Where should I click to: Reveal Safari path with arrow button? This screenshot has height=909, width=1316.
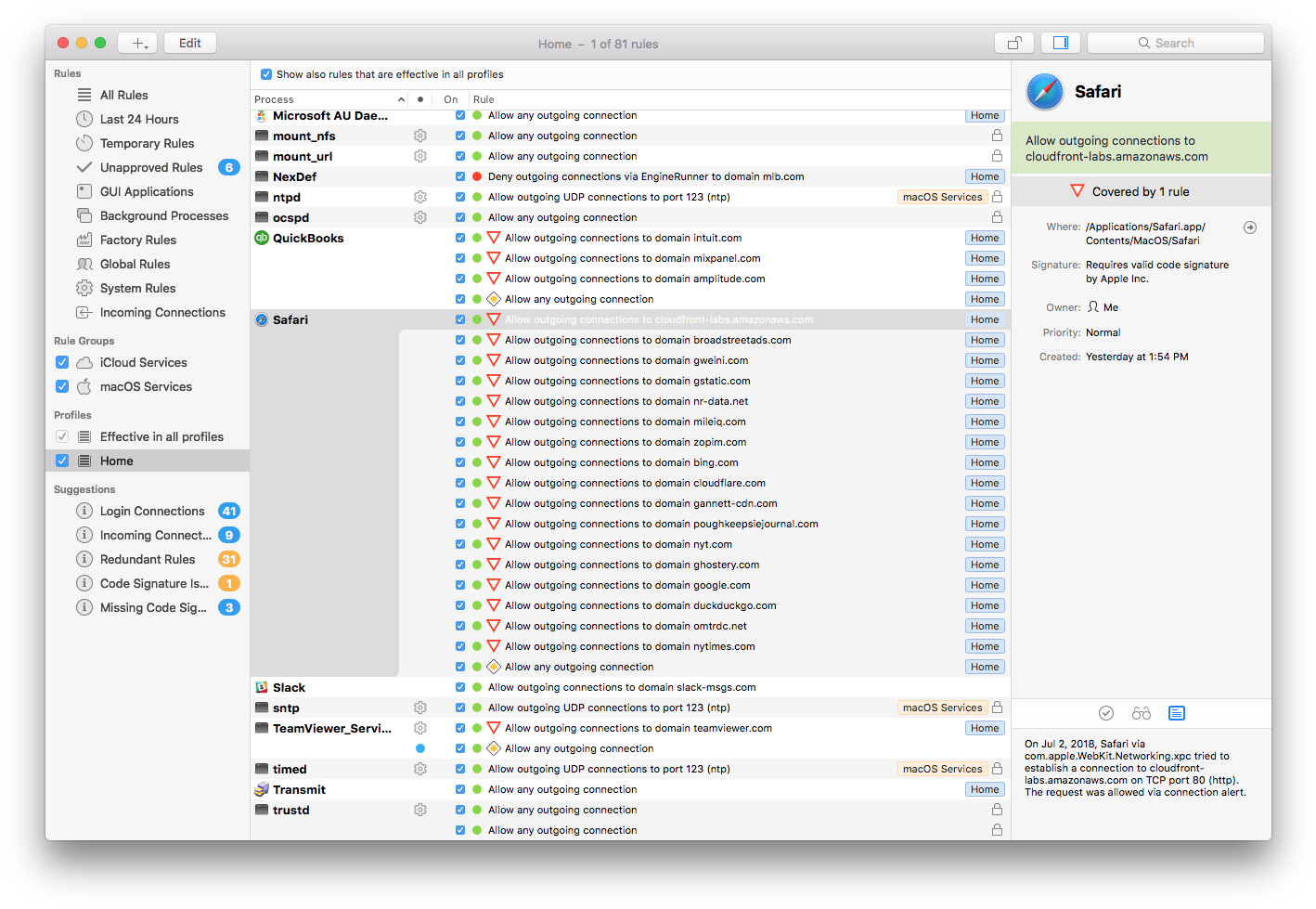click(x=1250, y=227)
